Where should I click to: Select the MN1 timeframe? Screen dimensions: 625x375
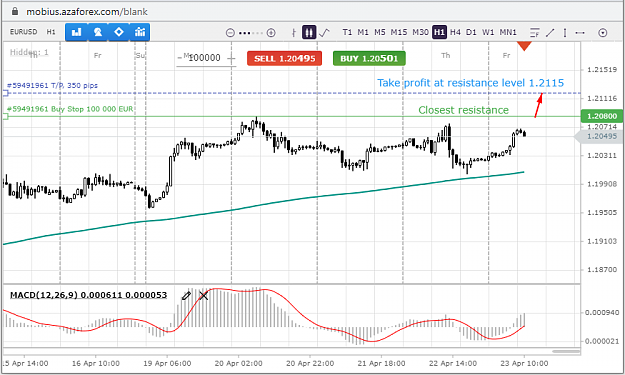coord(508,32)
